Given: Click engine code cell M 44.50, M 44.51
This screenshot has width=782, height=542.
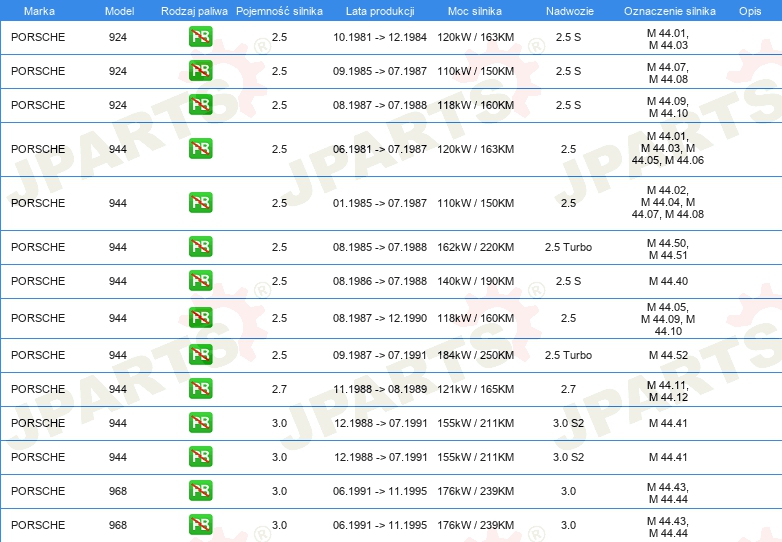Looking at the screenshot, I should 668,249.
